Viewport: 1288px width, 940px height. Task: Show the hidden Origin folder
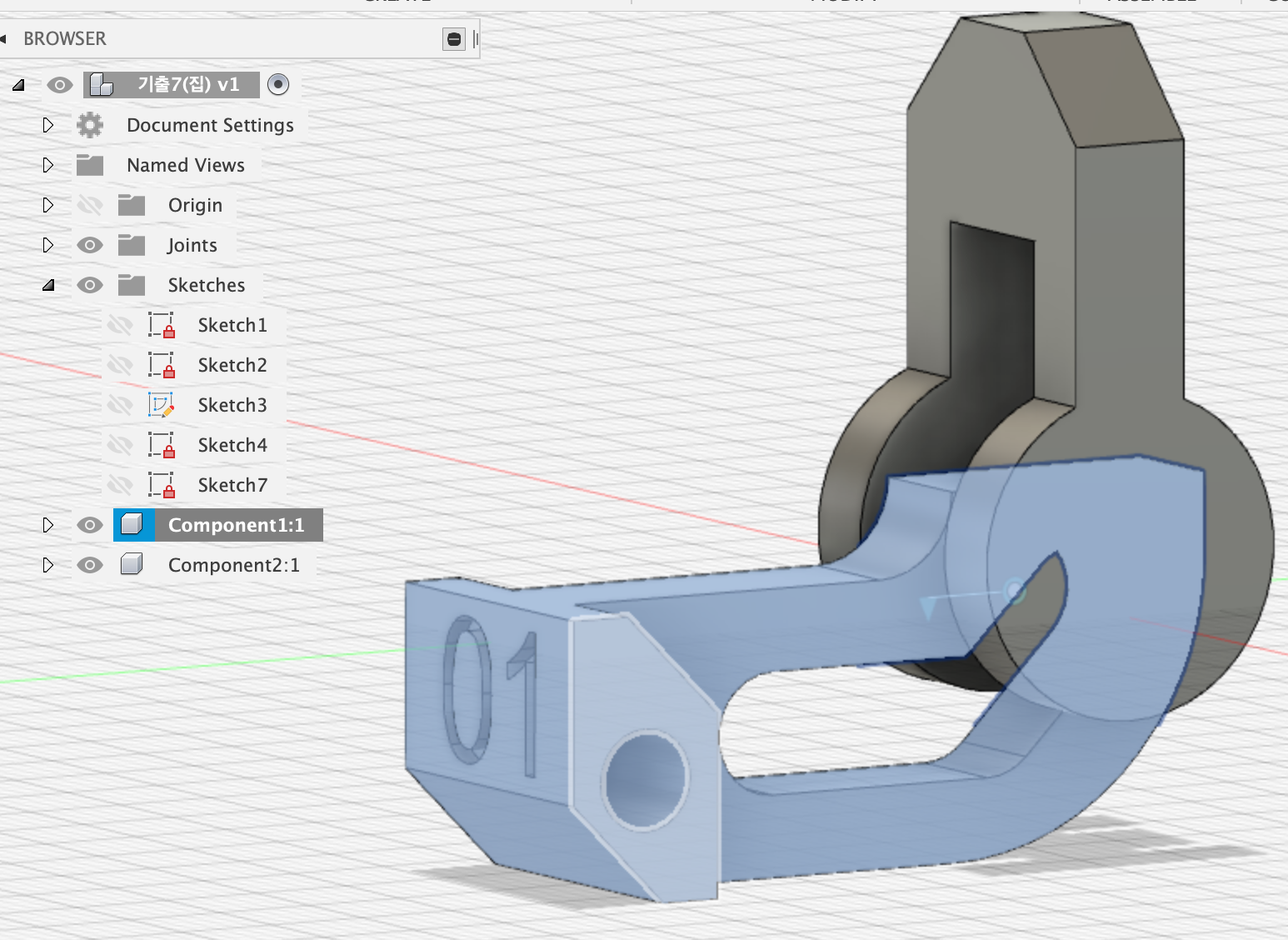pyautogui.click(x=90, y=205)
